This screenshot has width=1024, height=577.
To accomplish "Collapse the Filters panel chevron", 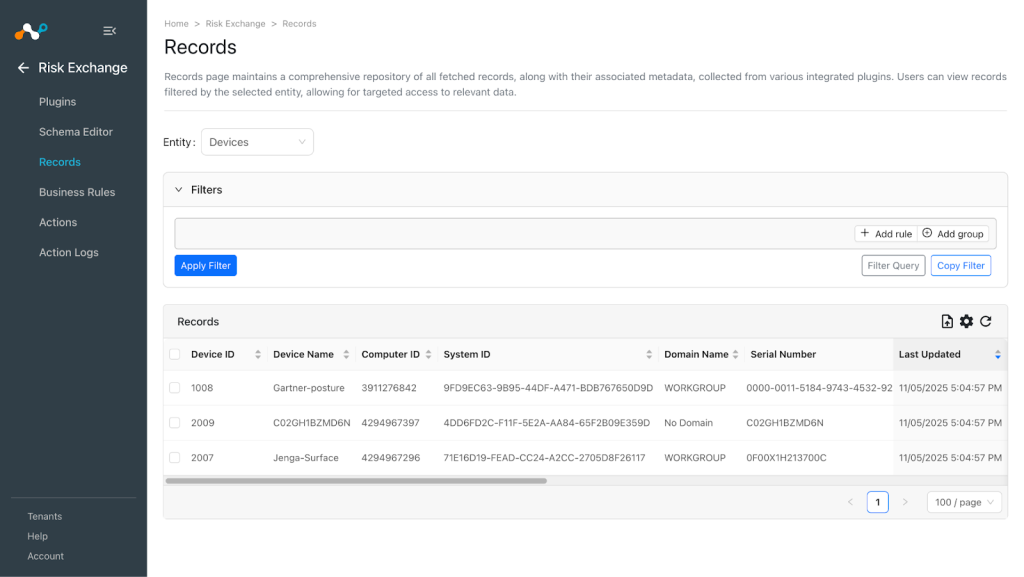I will 179,190.
